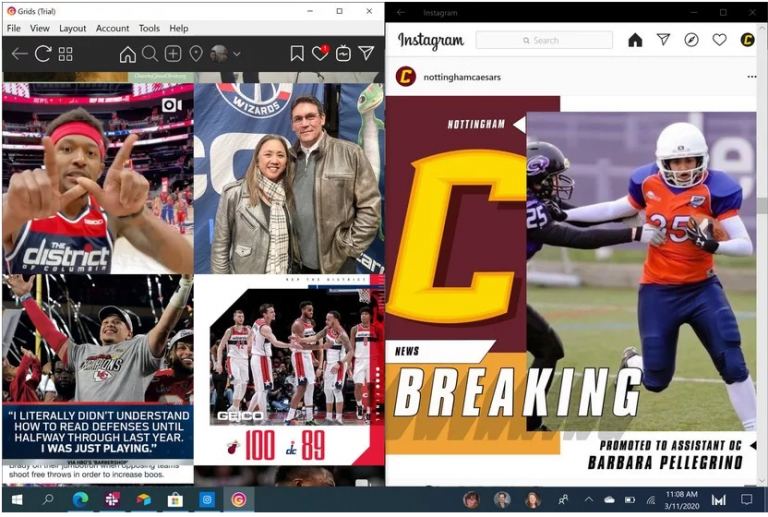This screenshot has height=517, width=768.
Task: Open search in Grids toolbar
Action: 150,53
